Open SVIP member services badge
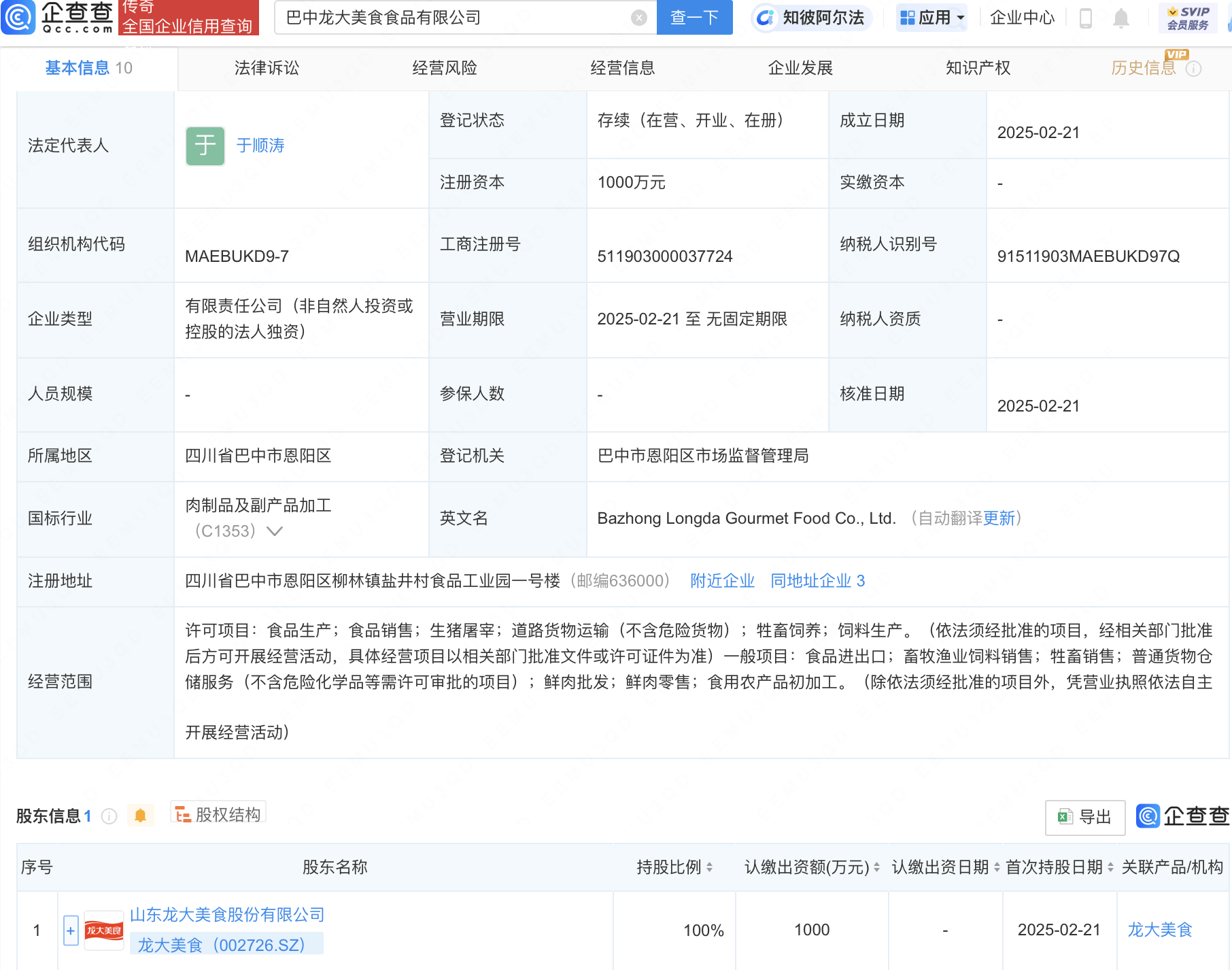The height and width of the screenshot is (970, 1232). pyautogui.click(x=1188, y=18)
